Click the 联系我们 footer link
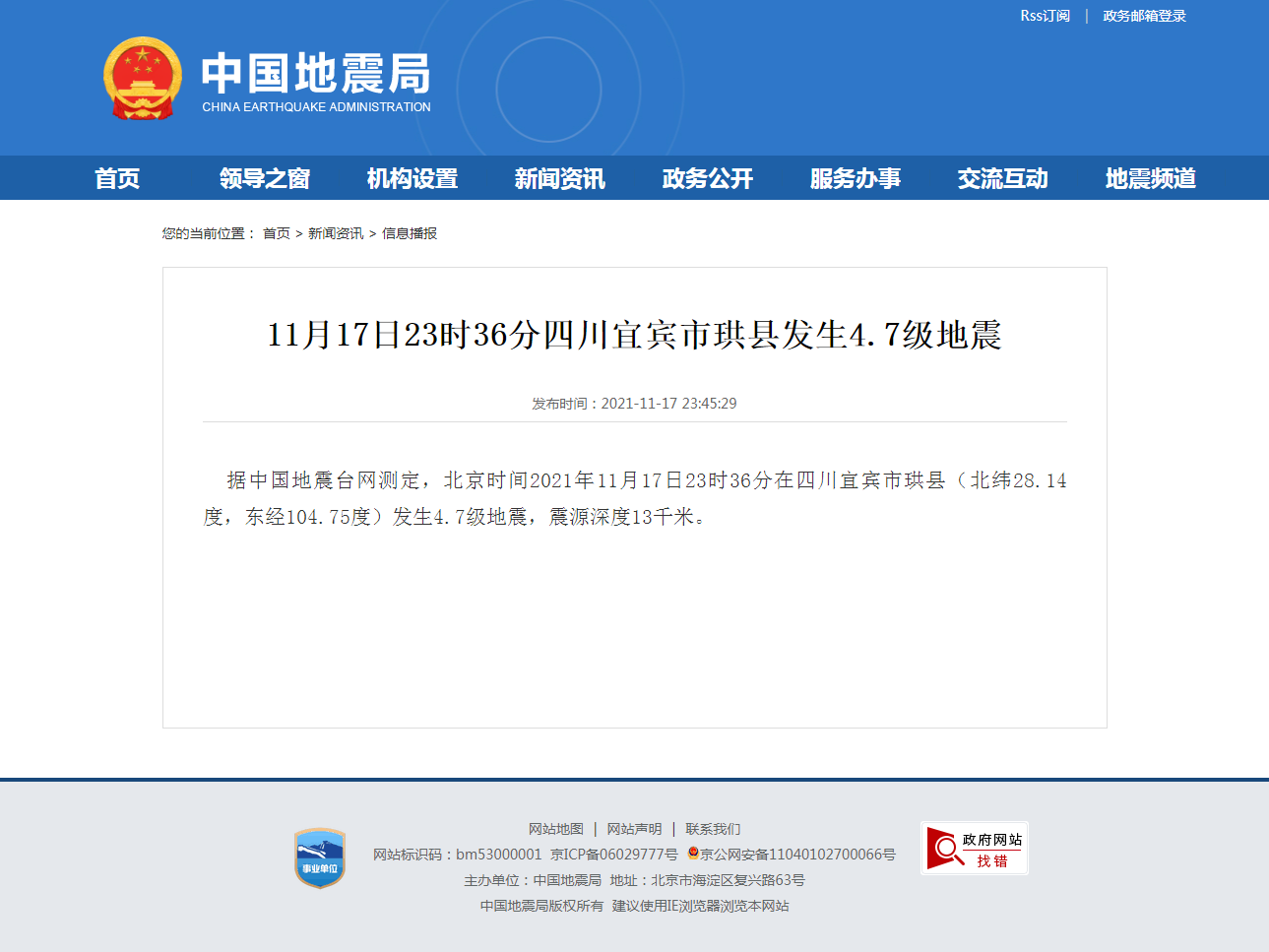Viewport: 1269px width, 952px height. 713,829
